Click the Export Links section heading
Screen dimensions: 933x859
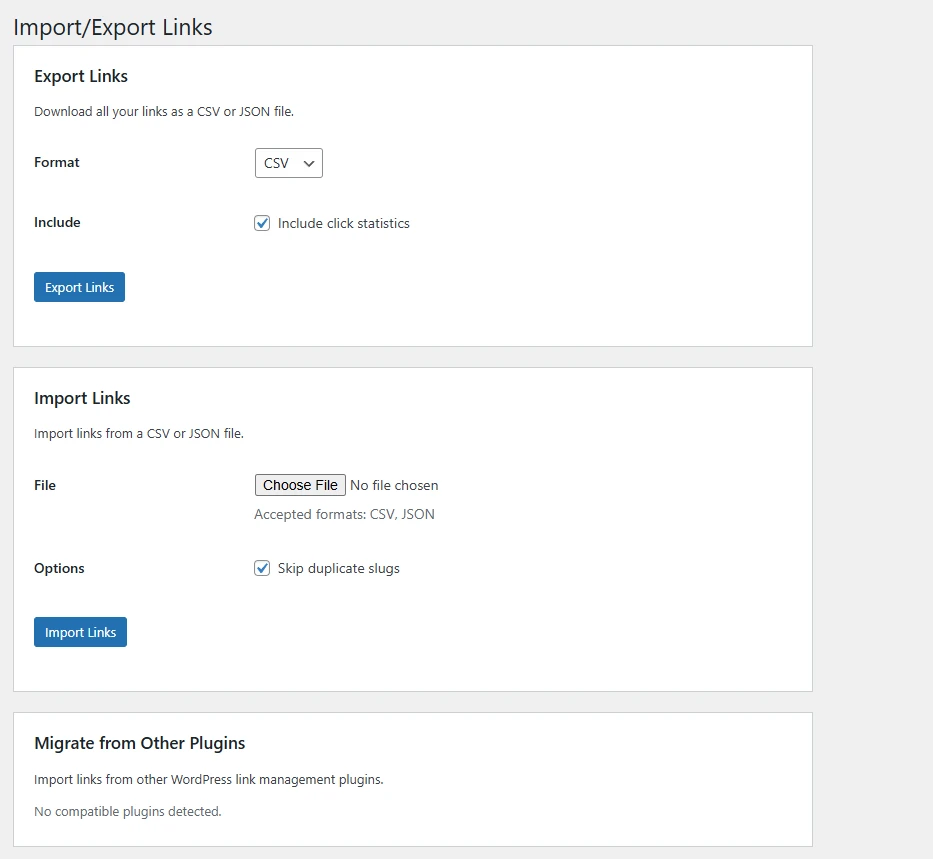(81, 76)
